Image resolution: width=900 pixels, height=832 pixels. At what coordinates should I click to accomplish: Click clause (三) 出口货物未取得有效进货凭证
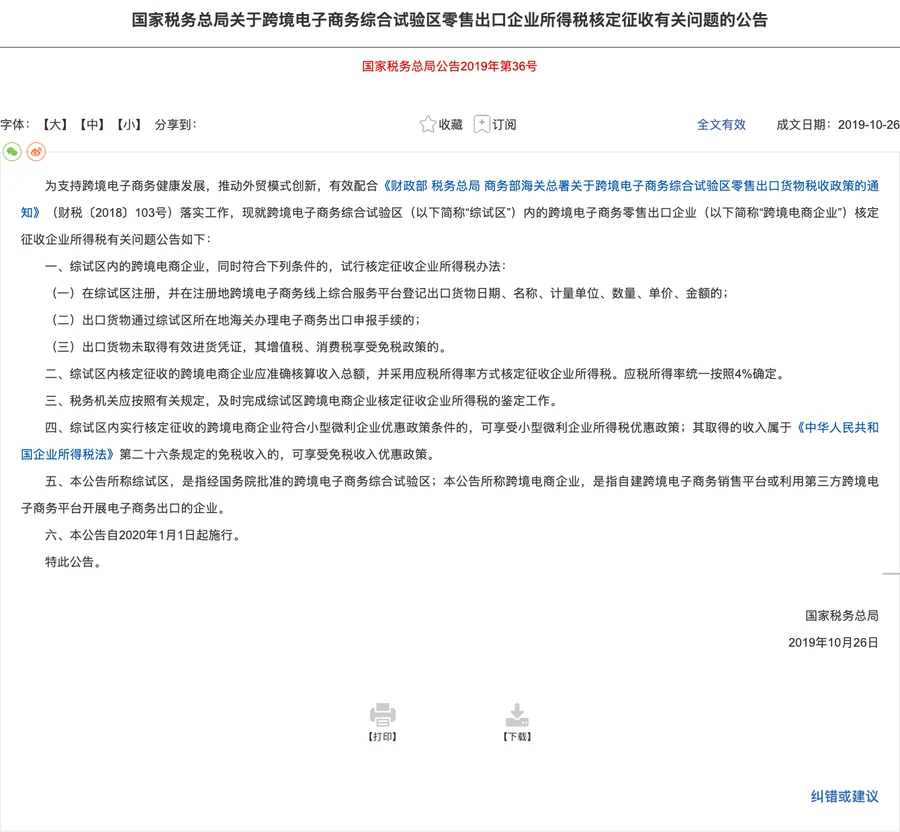point(249,347)
